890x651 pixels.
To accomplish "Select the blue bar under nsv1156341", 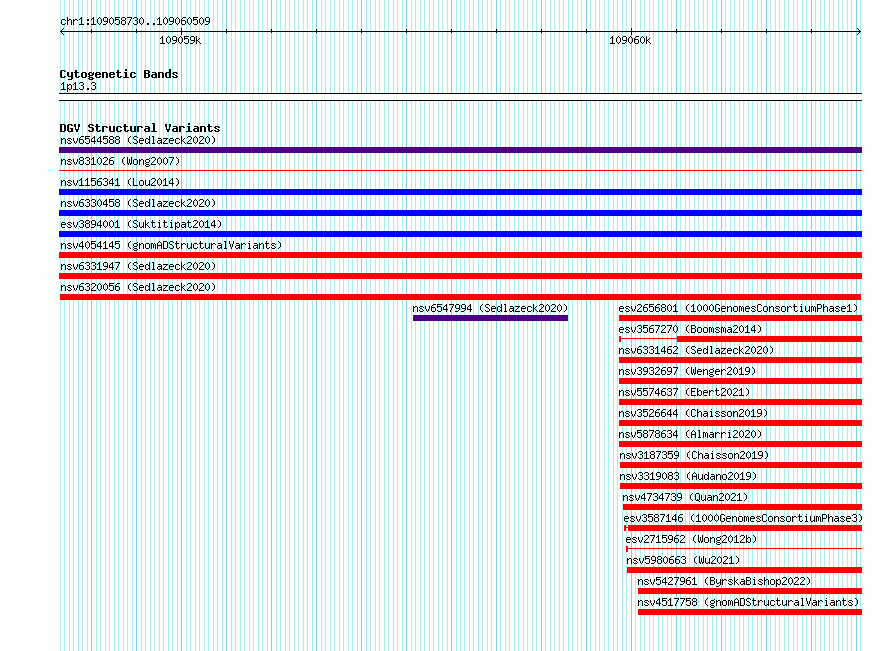I will click(x=460, y=192).
